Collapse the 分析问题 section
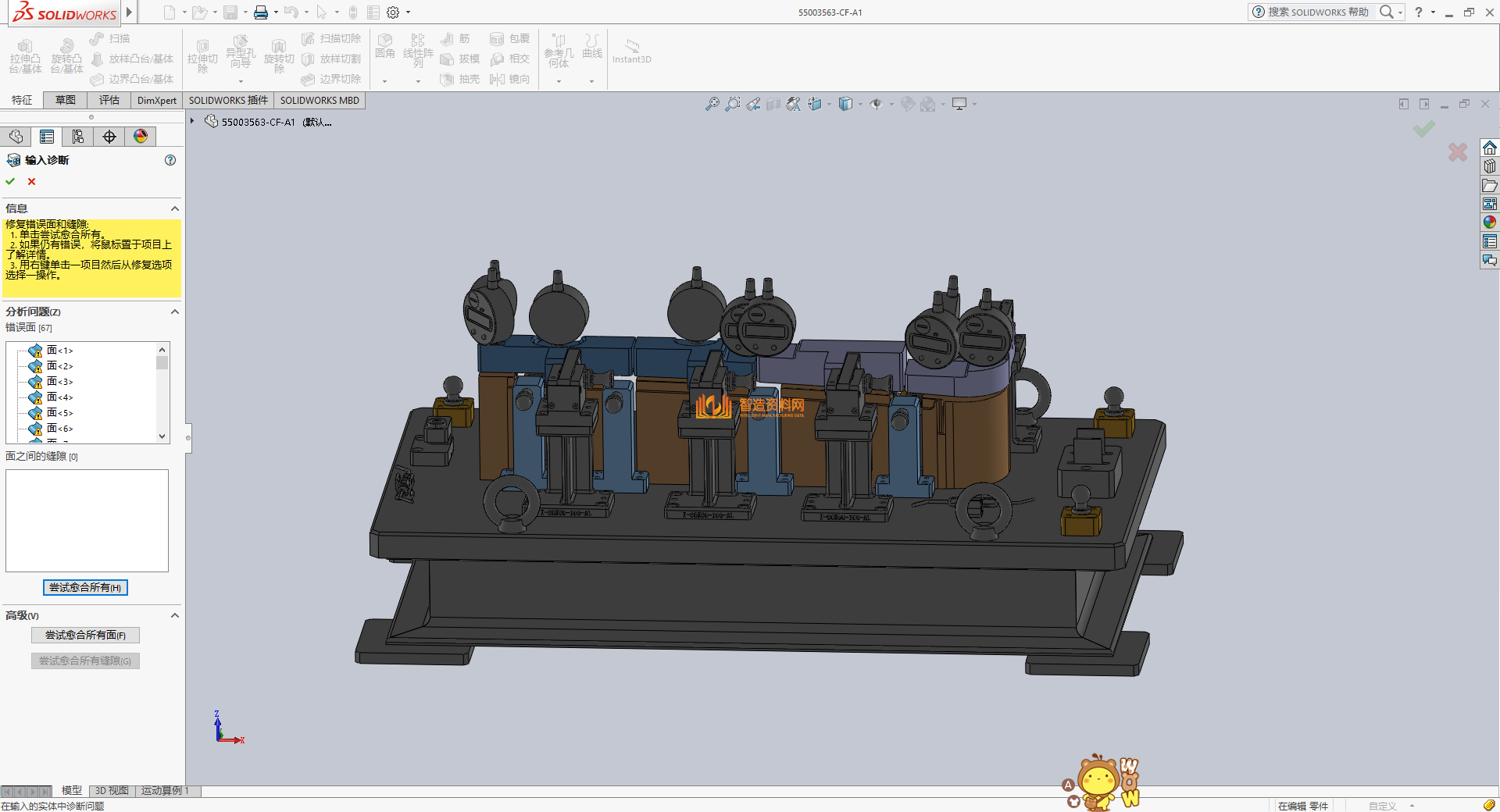Viewport: 1500px width, 812px height. click(175, 312)
